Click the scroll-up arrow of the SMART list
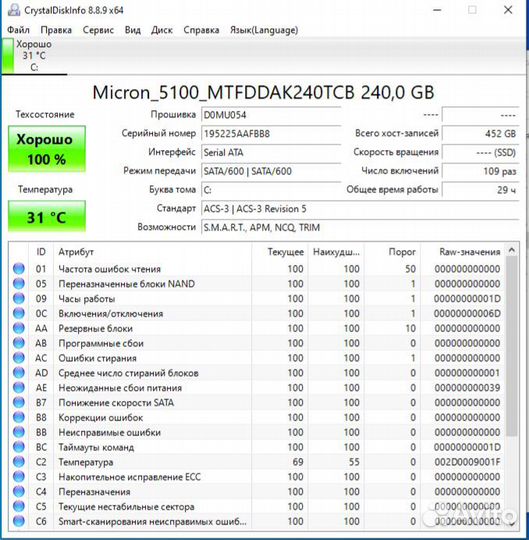Screen dimensions: 529x540 tap(512, 250)
